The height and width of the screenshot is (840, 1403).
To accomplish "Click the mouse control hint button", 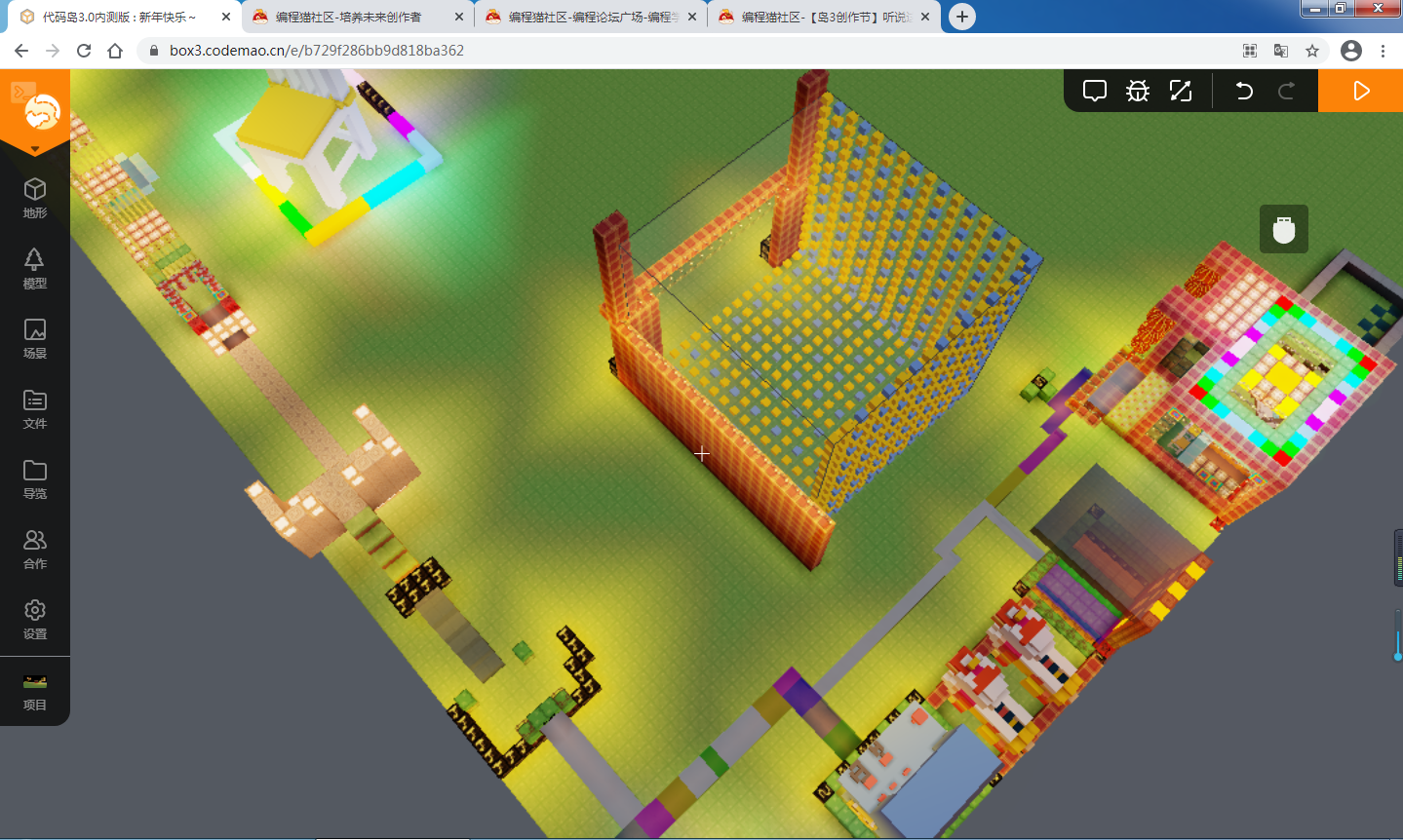I will pyautogui.click(x=1284, y=229).
